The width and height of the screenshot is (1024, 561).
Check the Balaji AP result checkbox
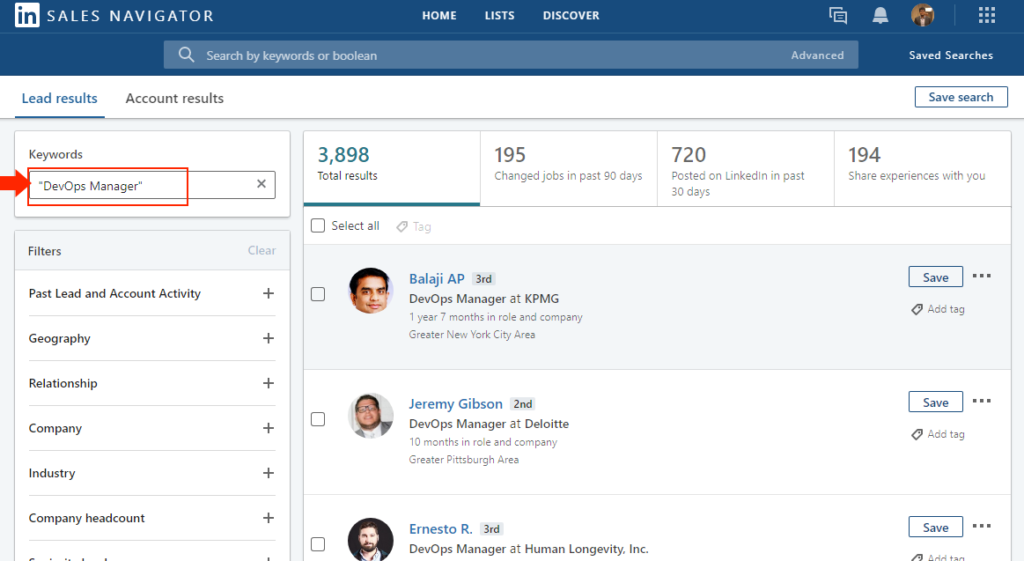(318, 294)
